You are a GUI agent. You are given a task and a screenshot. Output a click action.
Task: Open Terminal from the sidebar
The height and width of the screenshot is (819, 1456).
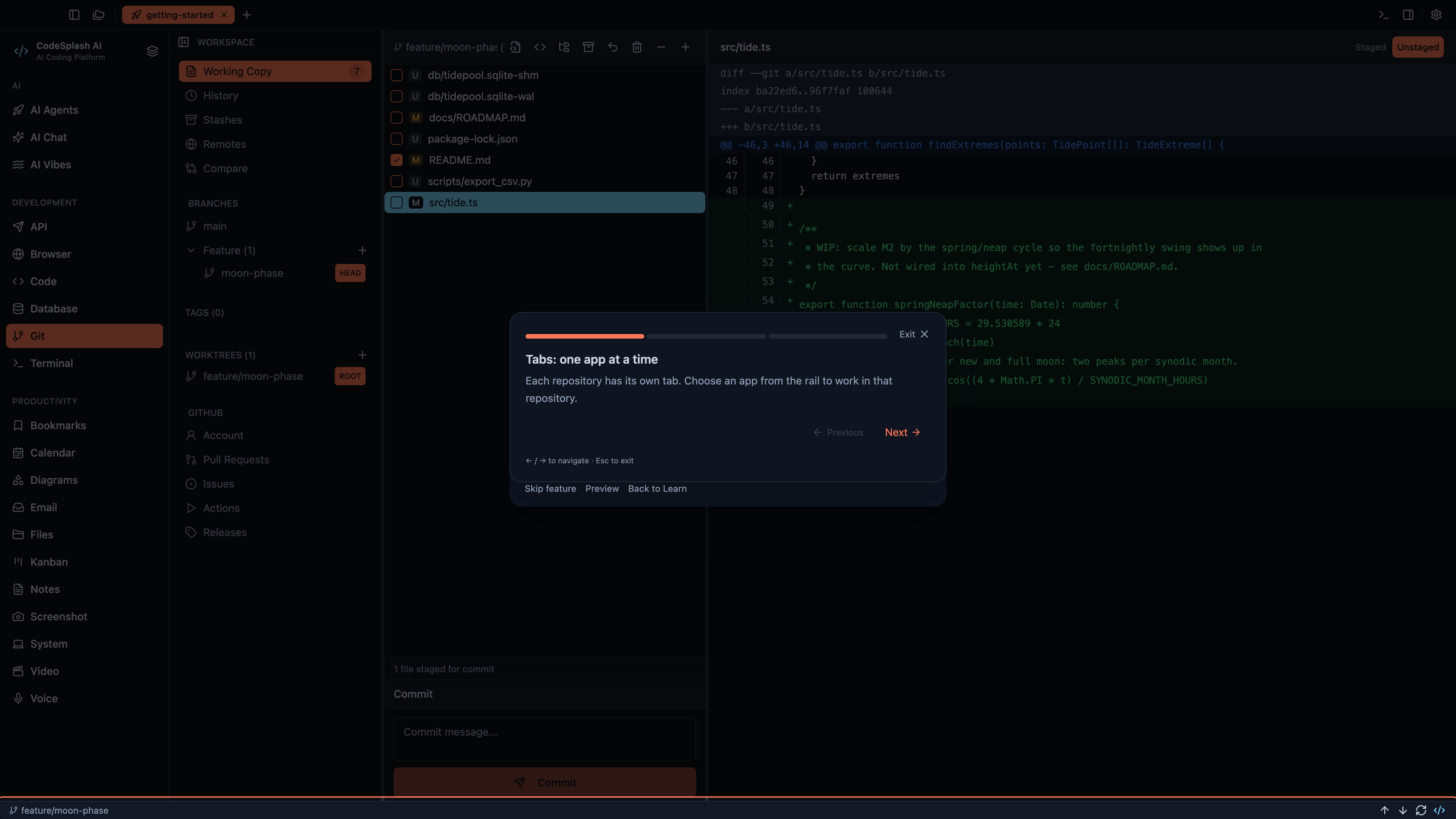click(x=85, y=364)
